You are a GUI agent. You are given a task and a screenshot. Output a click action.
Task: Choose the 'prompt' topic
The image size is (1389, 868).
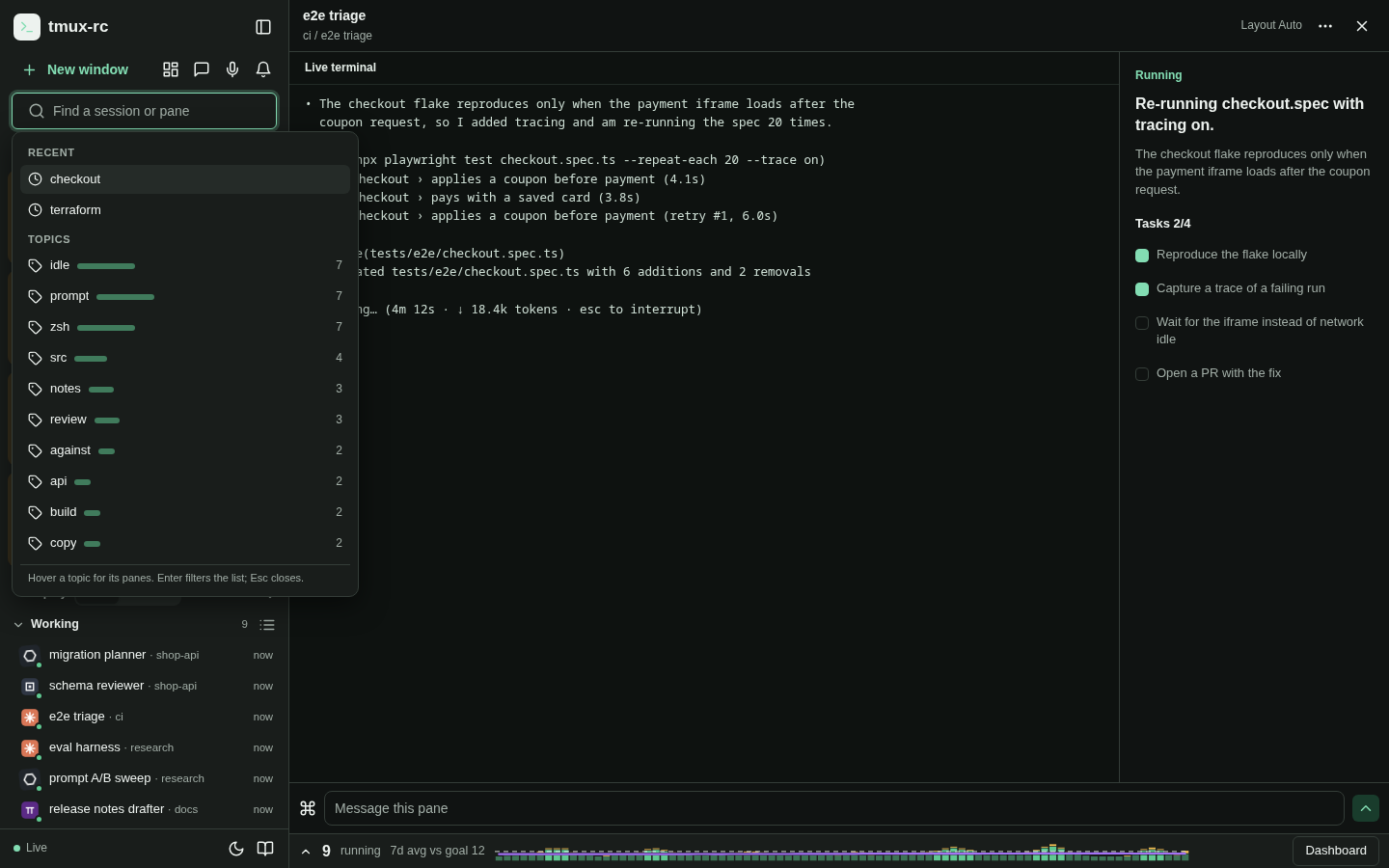tap(185, 296)
